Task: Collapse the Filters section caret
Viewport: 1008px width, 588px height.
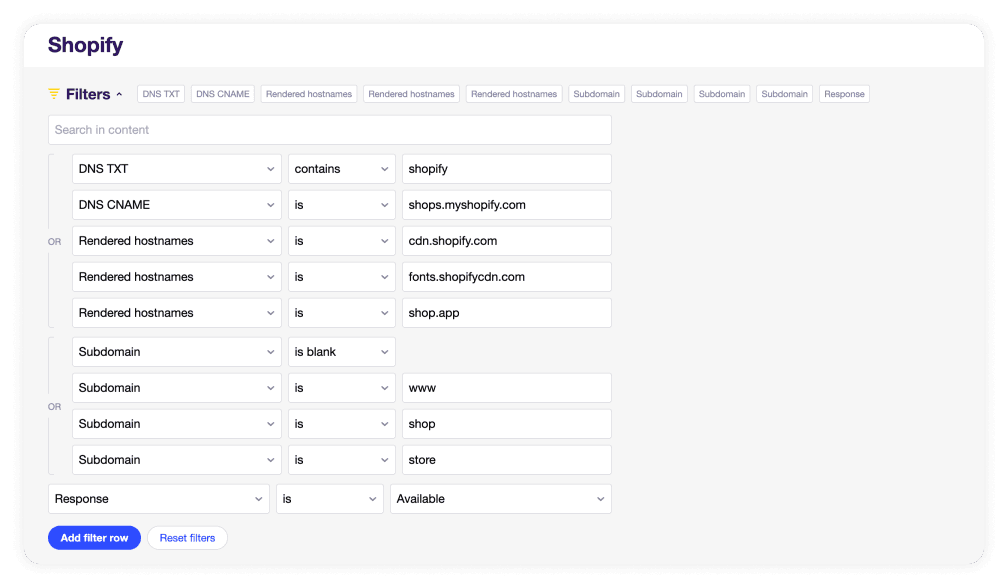Action: (119, 94)
